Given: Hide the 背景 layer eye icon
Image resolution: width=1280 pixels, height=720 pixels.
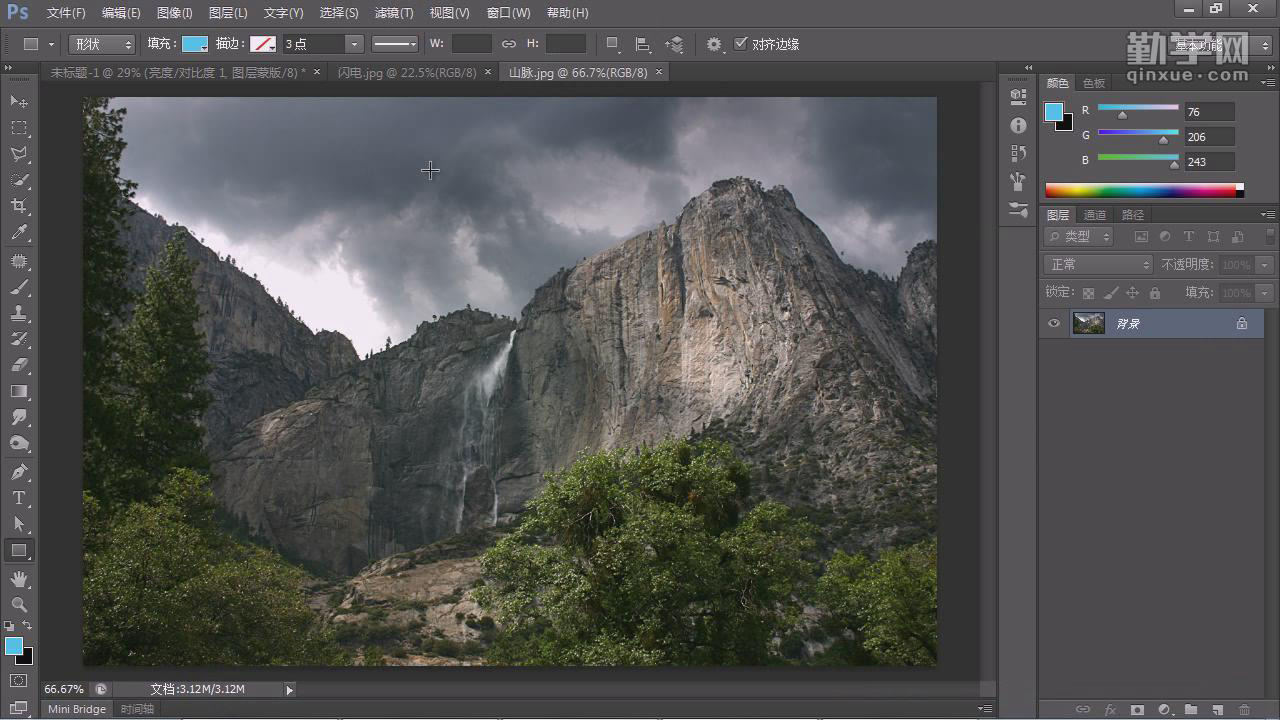Looking at the screenshot, I should (x=1053, y=323).
